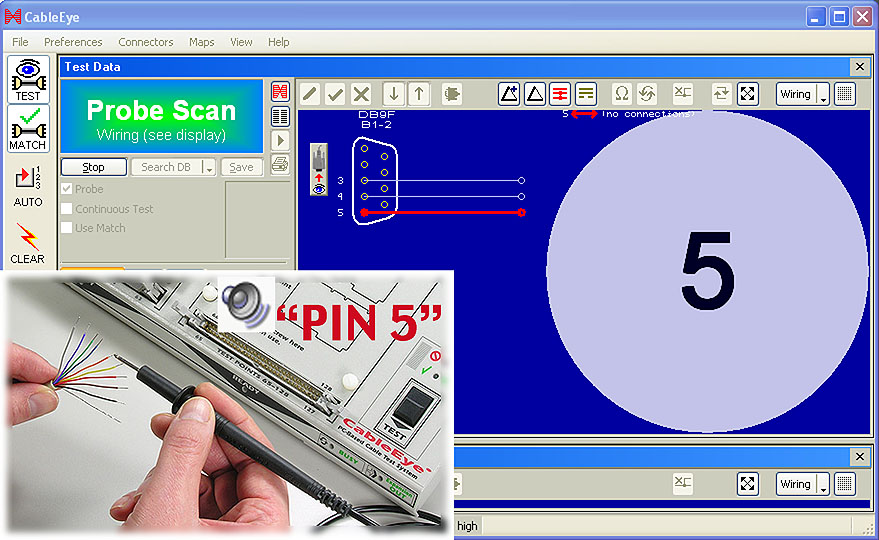This screenshot has width=879, height=540.
Task: Click the TEST cable icon button
Action: click(28, 80)
